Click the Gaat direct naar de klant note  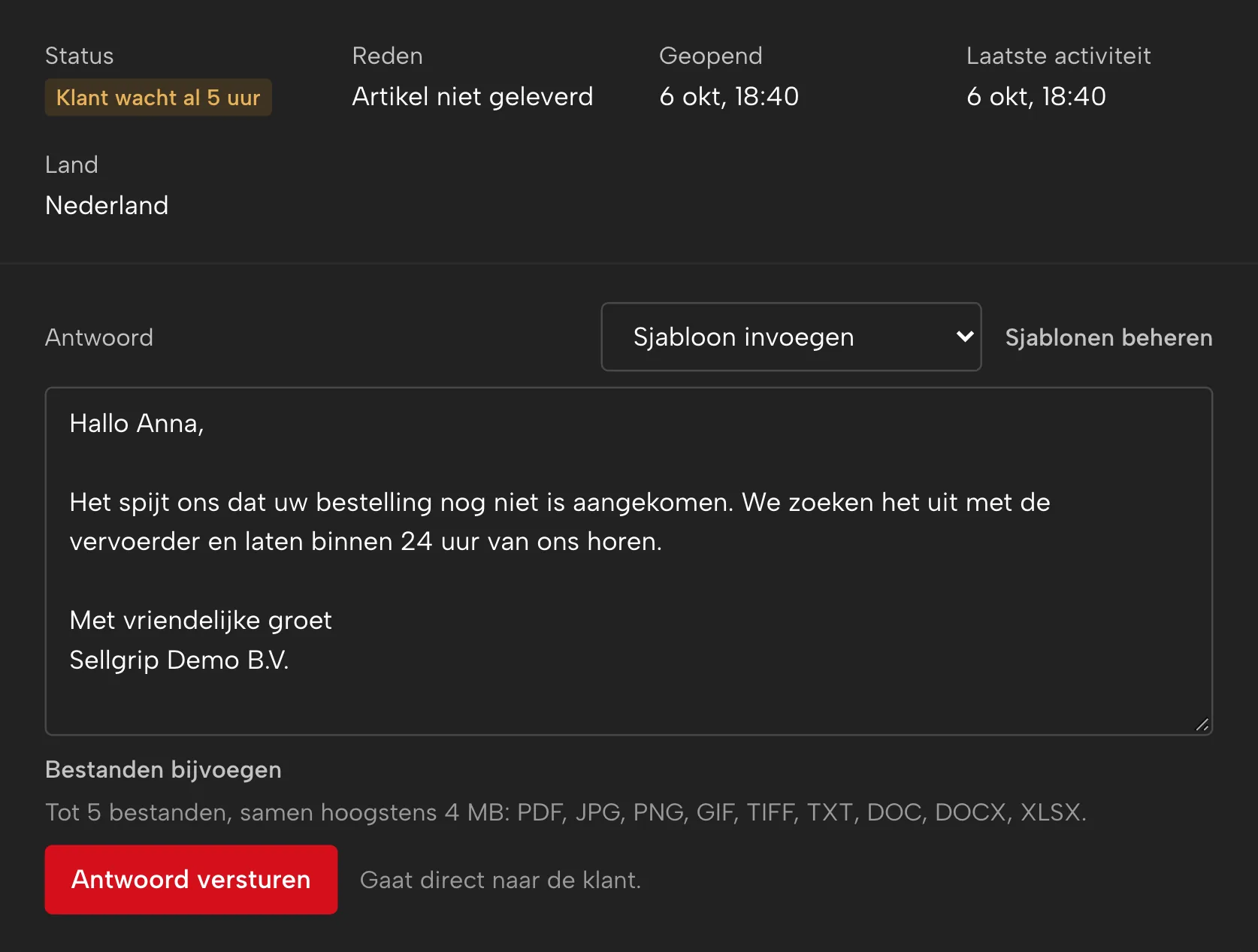pos(500,880)
